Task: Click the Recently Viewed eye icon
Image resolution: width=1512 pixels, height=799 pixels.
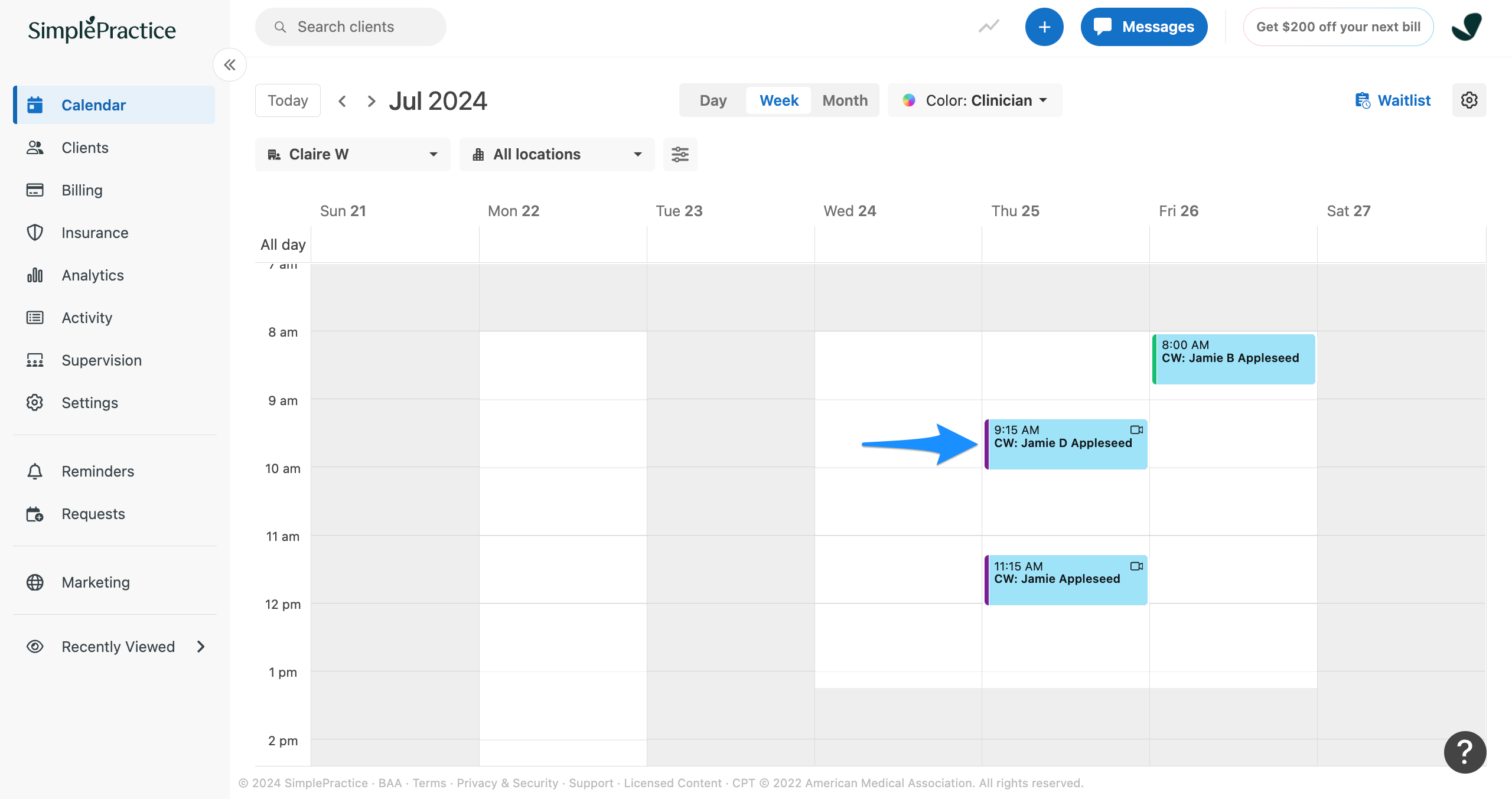Action: (35, 646)
